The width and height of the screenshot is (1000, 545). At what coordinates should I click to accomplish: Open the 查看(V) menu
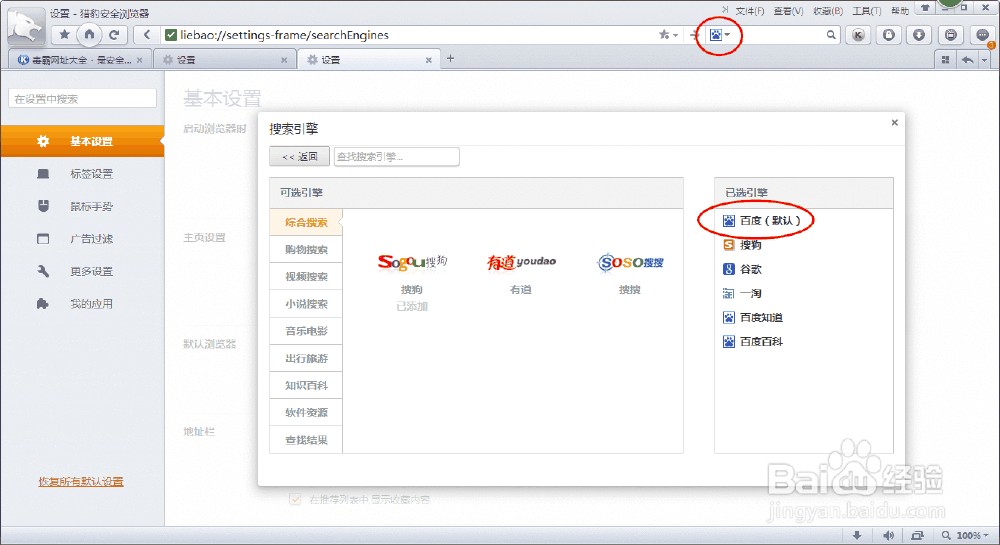[788, 11]
